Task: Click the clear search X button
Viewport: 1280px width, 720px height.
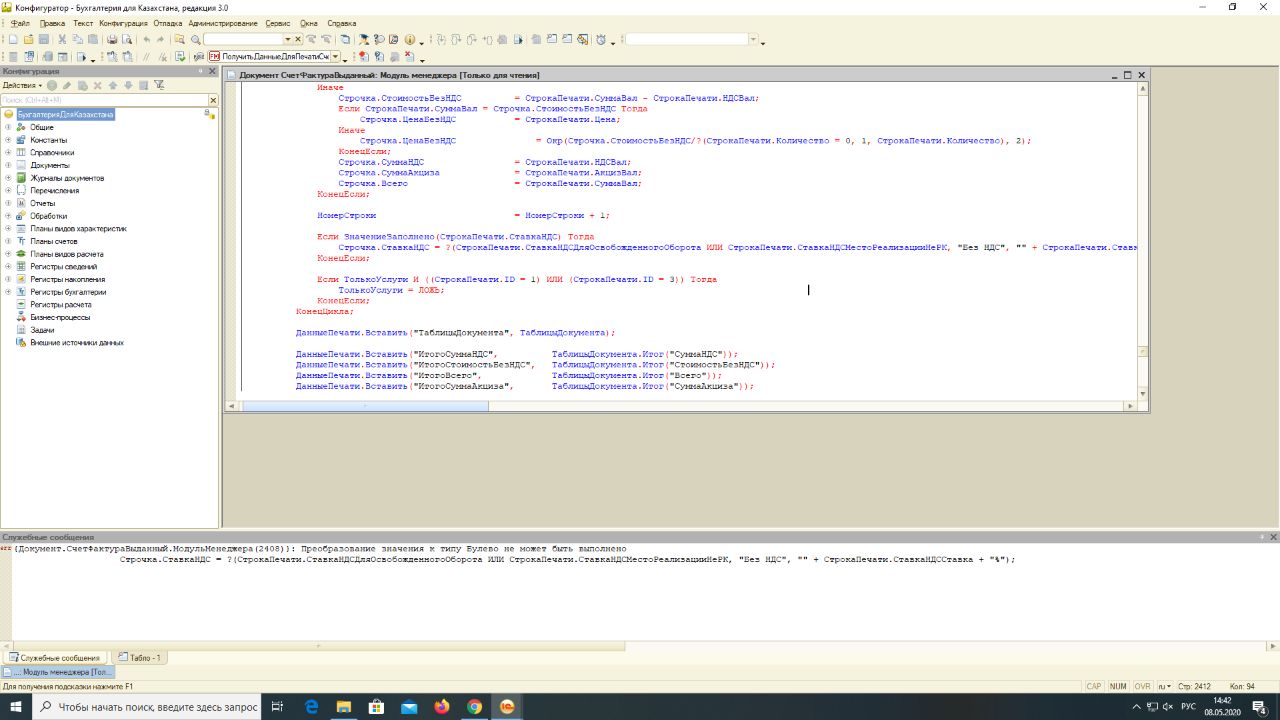Action: pyautogui.click(x=213, y=100)
